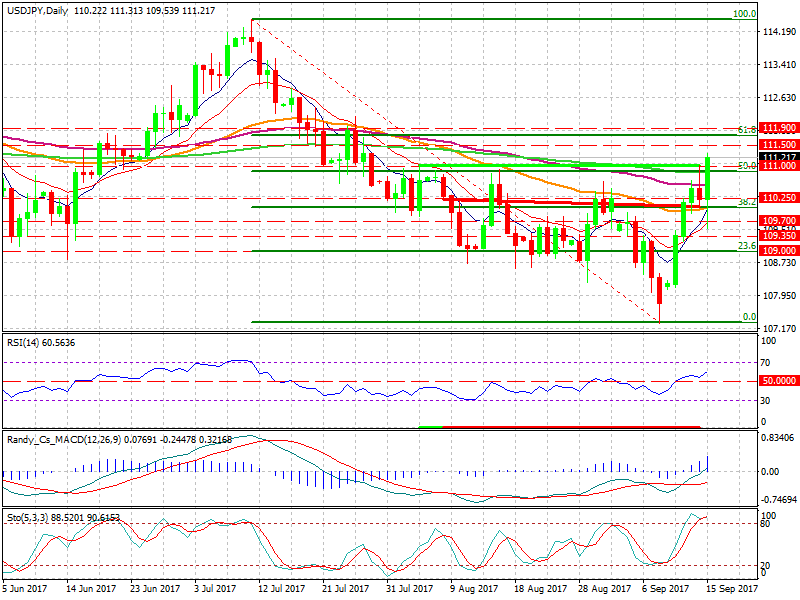Viewport: 800px width, 600px height.
Task: Click the 5 Jun 2017 date marker
Action: click(25, 590)
